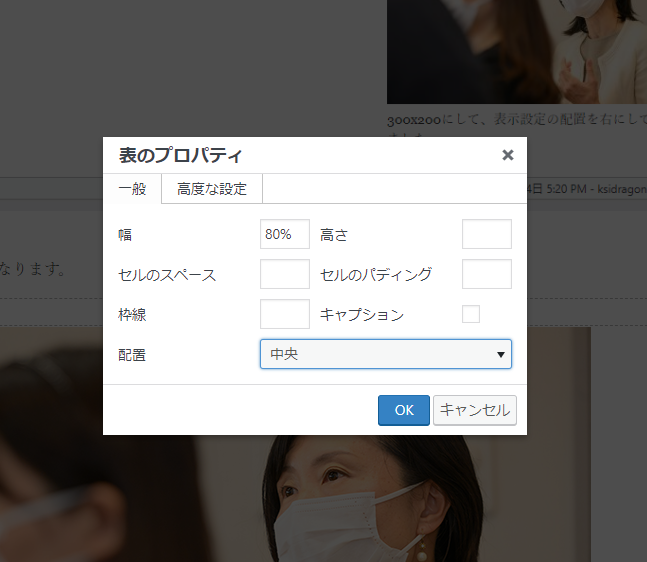Focus the 高さ input field
The image size is (647, 562).
pyautogui.click(x=486, y=234)
